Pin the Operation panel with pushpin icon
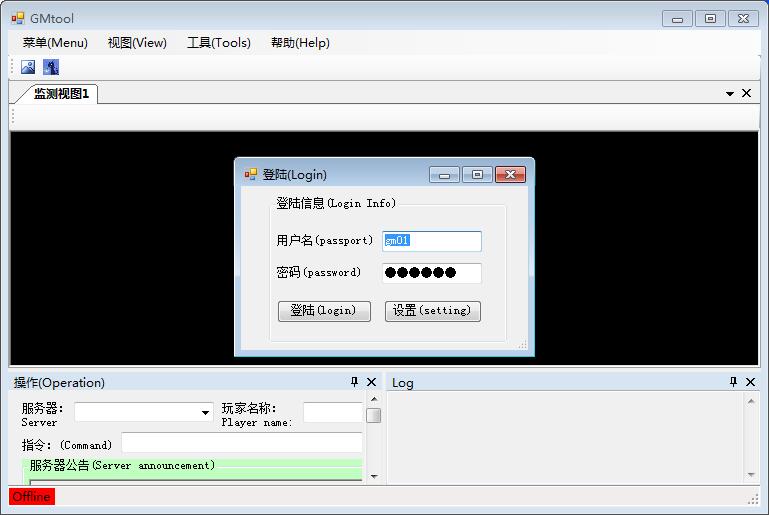Image resolution: width=769 pixels, height=515 pixels. tap(354, 382)
